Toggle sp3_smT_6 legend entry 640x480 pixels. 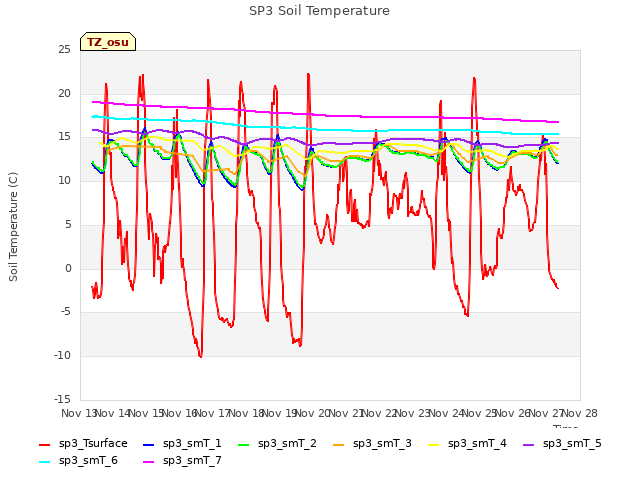click(78, 461)
